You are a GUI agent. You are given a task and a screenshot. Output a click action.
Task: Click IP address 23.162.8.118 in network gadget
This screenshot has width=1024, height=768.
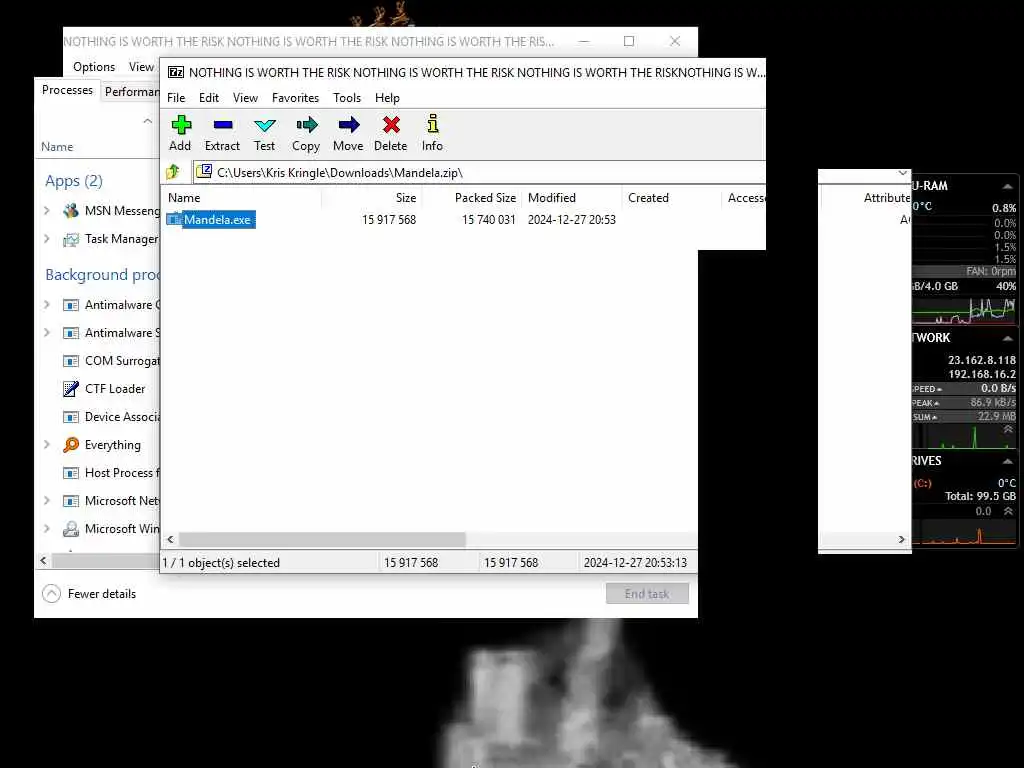(982, 360)
